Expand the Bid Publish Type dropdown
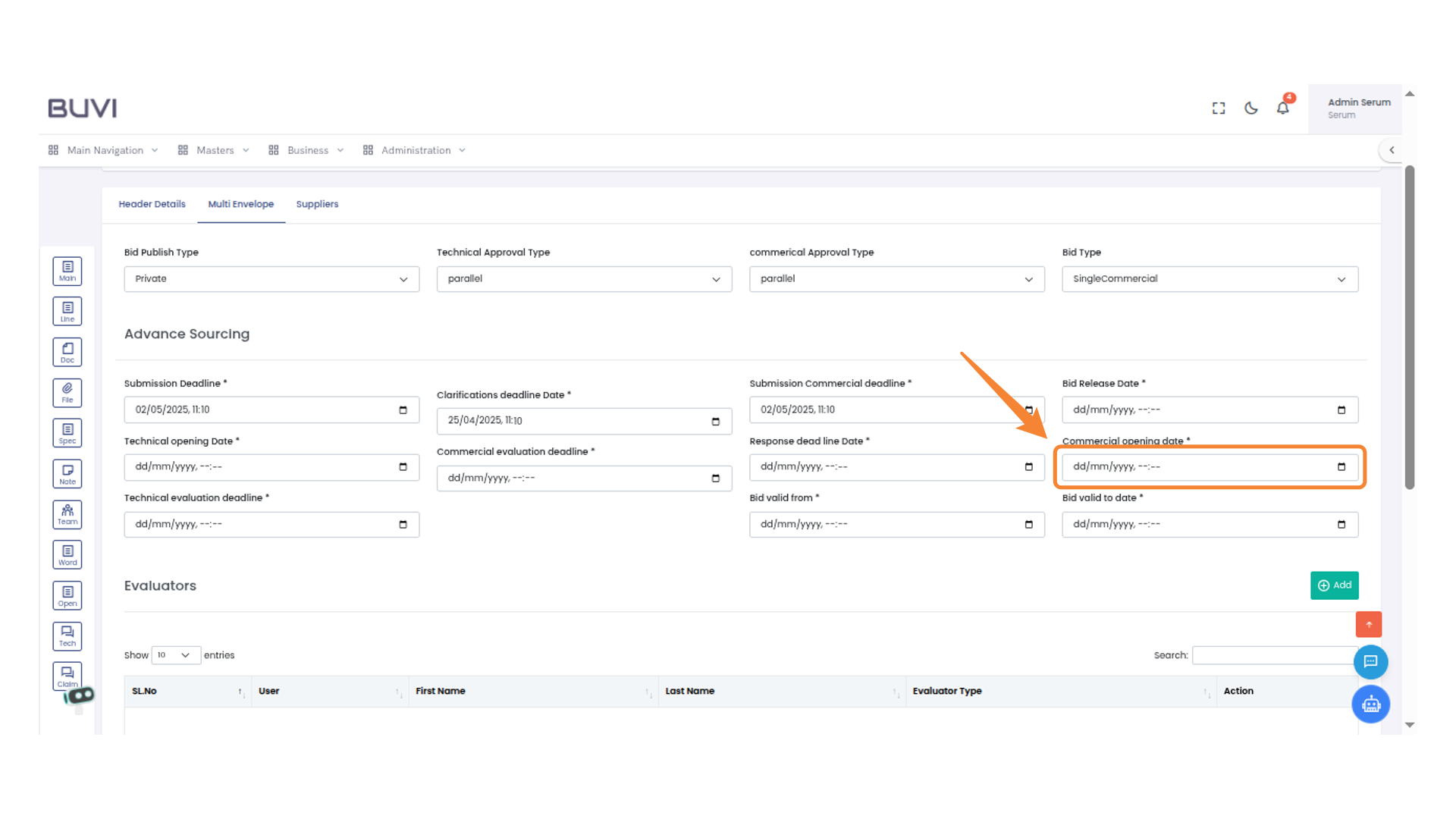Image resolution: width=1456 pixels, height=819 pixels. [271, 279]
